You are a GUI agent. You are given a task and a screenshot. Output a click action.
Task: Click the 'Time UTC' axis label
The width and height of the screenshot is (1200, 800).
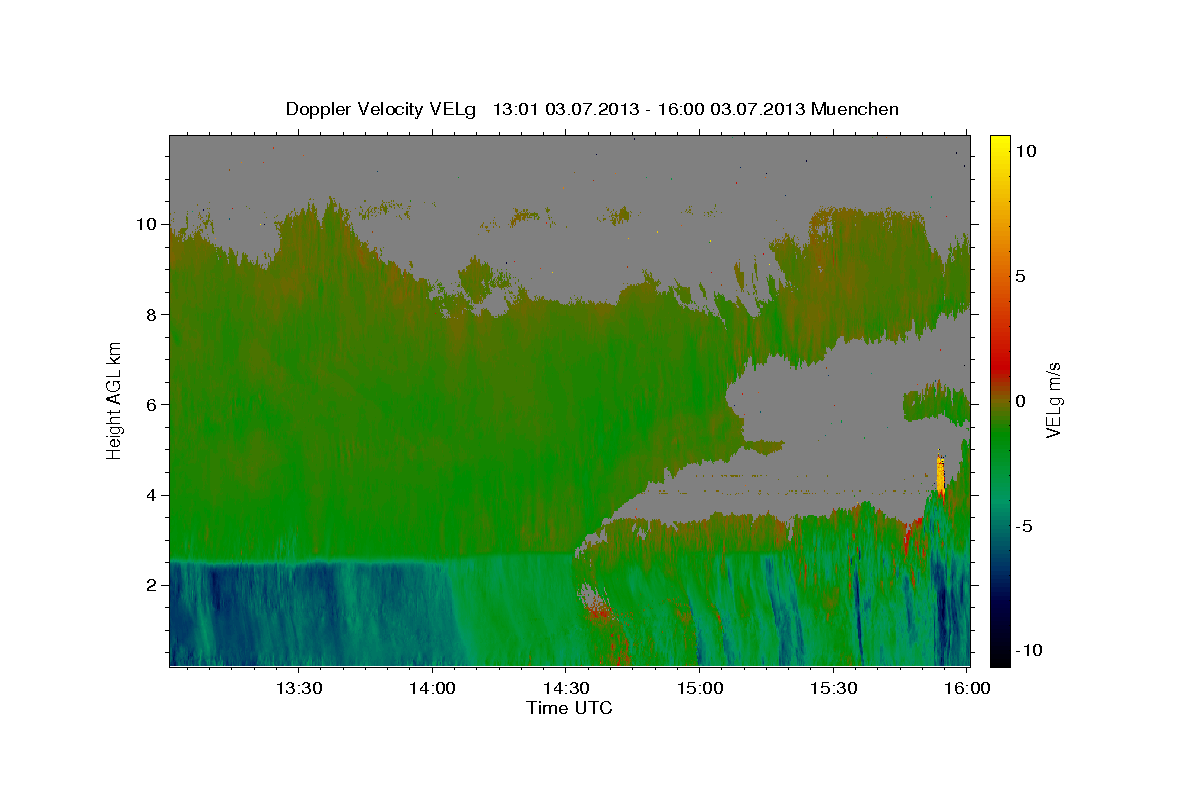tap(569, 708)
